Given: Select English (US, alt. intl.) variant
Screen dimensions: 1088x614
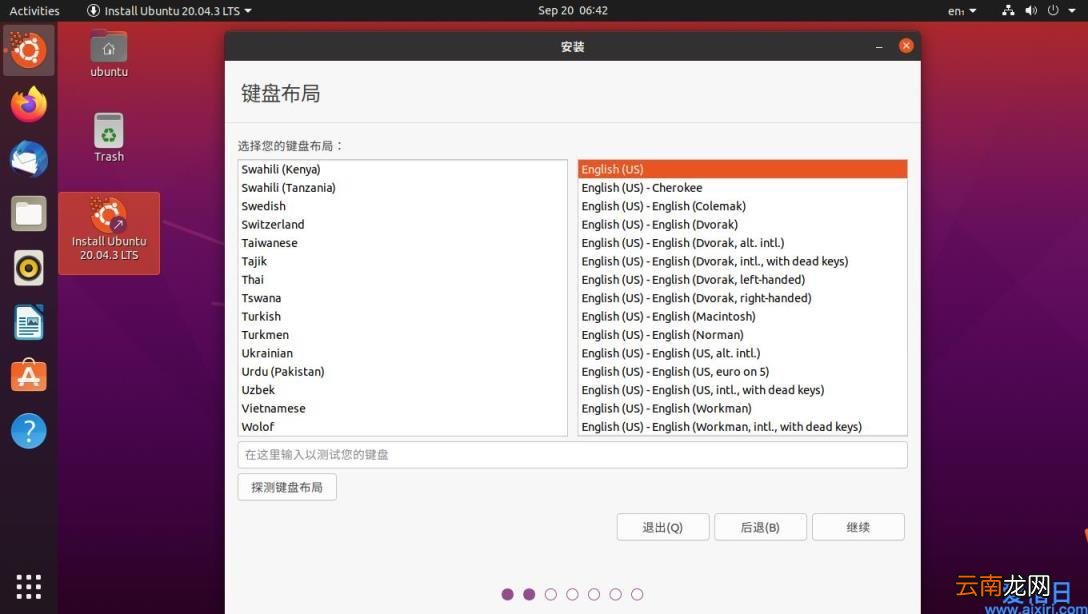Looking at the screenshot, I should coord(742,353).
